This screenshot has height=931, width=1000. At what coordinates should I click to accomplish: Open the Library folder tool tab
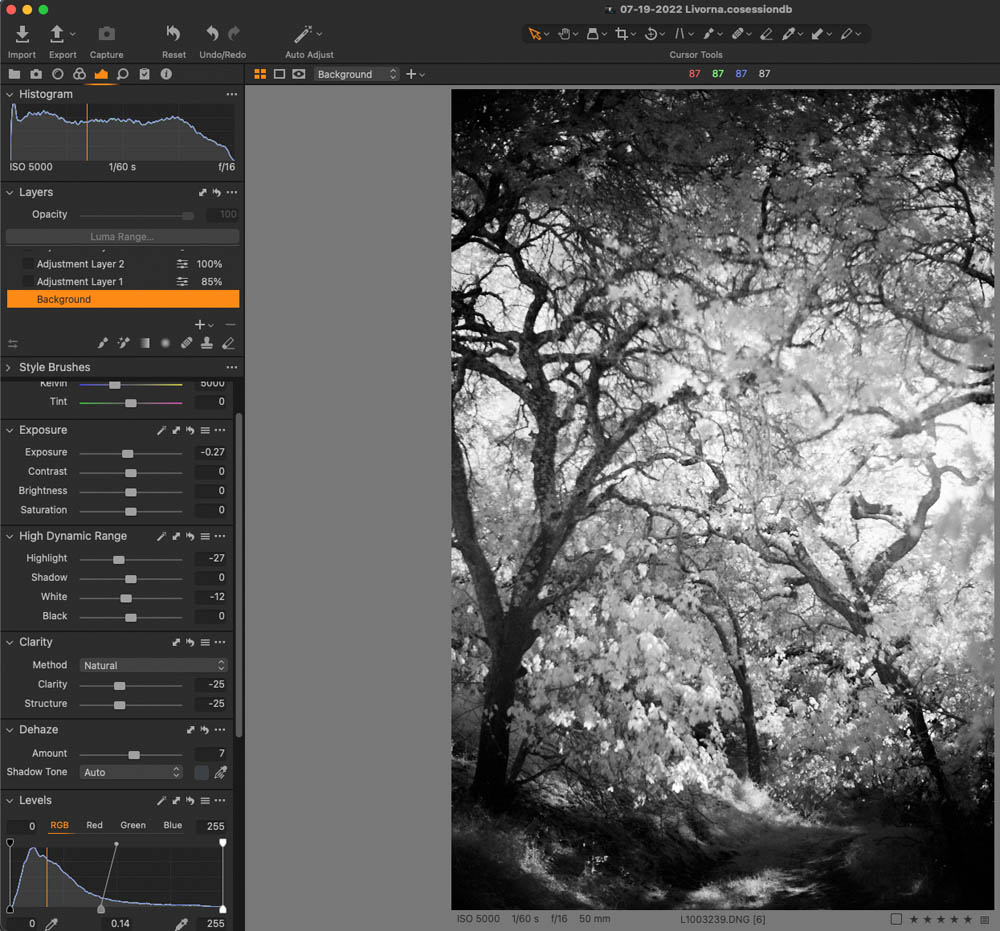click(14, 74)
